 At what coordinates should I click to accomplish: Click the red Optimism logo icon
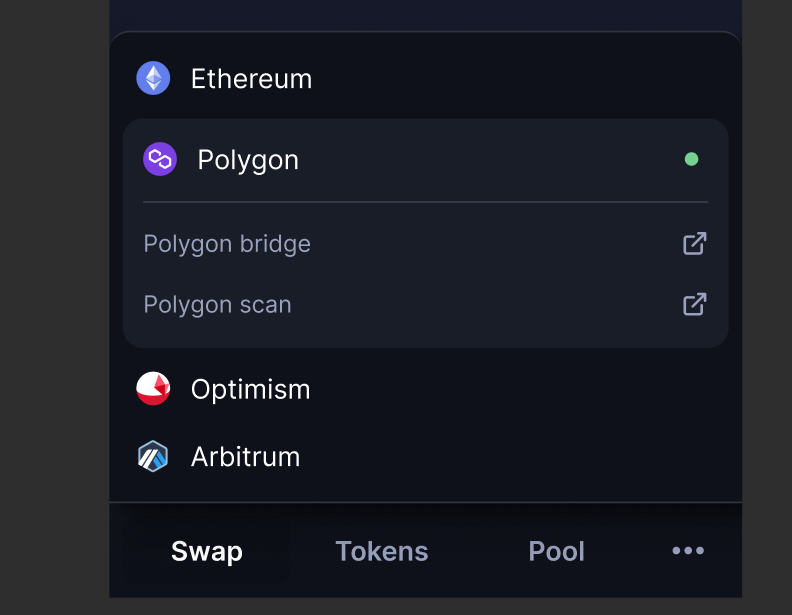[x=153, y=389]
